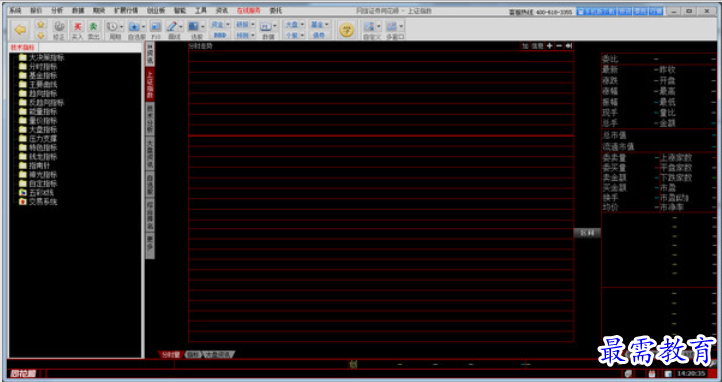Zoom out with the minus chart icon
Screen dimensions: 722x382
pyautogui.click(x=559, y=46)
